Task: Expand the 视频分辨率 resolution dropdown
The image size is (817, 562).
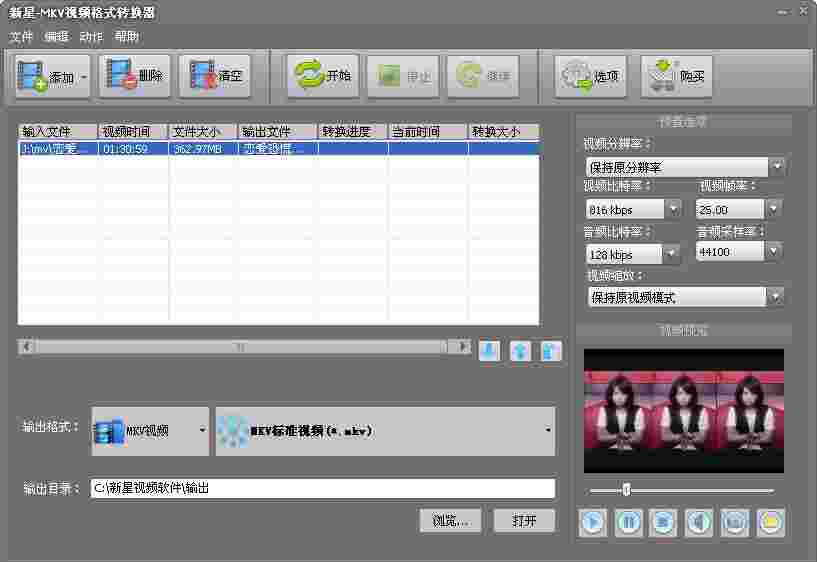Action: point(776,167)
